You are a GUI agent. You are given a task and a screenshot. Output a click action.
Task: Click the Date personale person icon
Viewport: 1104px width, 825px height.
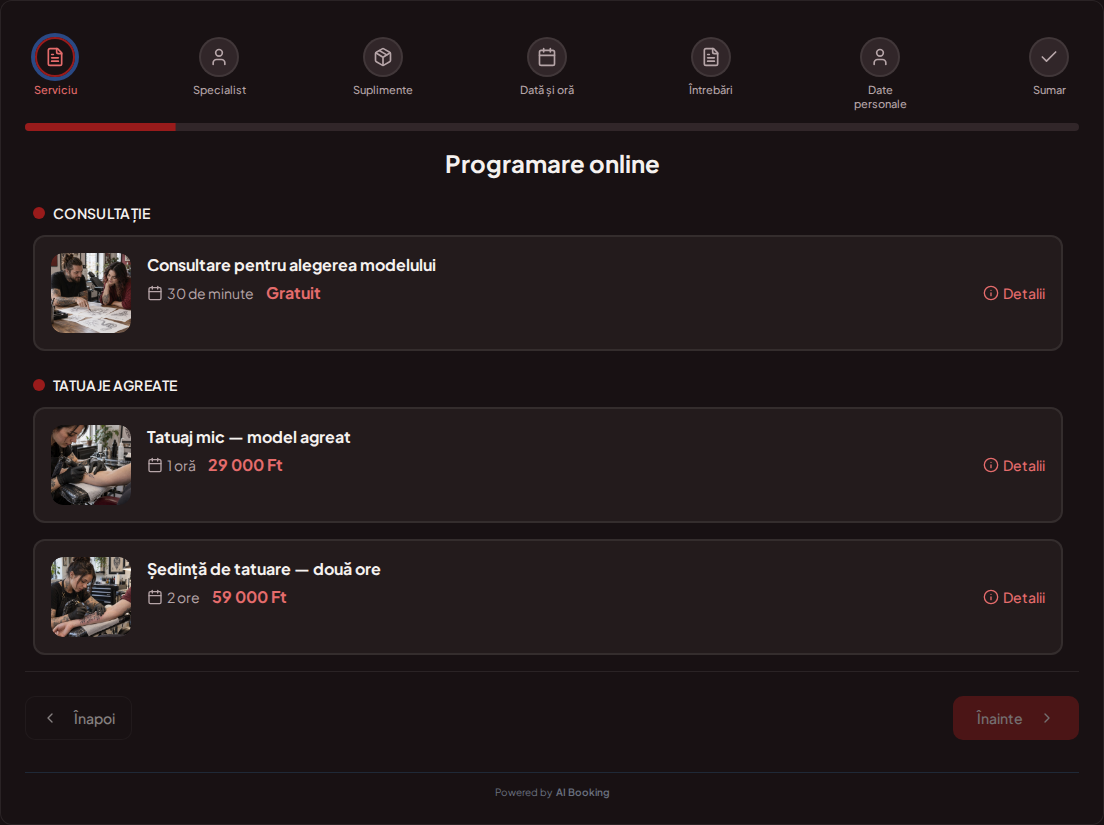coord(880,57)
